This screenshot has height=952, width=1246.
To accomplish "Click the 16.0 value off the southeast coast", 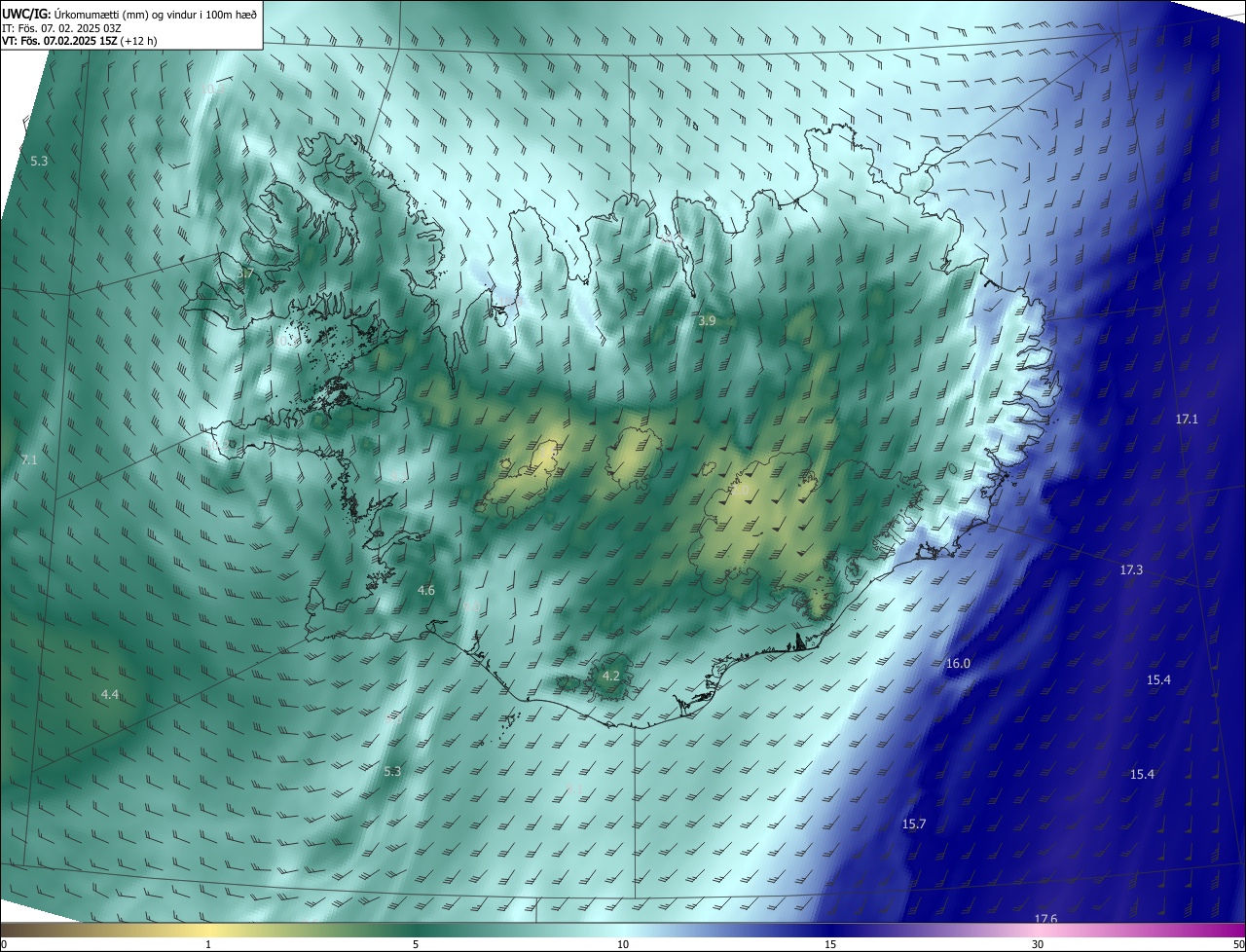I will point(958,663).
